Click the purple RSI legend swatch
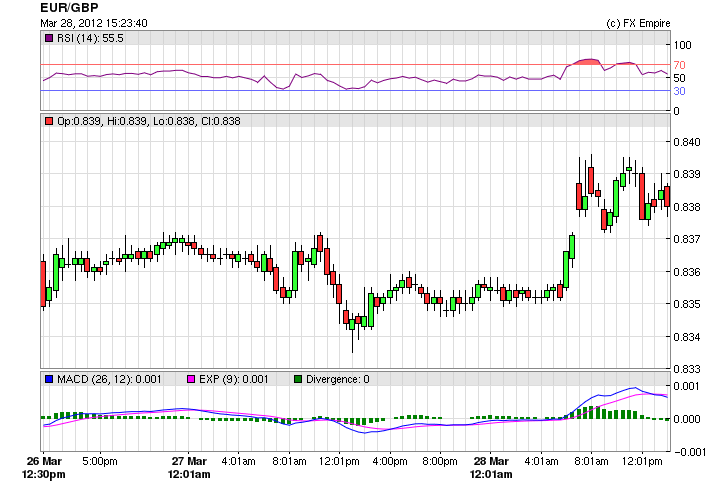Image resolution: width=710 pixels, height=487 pixels. [x=49, y=38]
